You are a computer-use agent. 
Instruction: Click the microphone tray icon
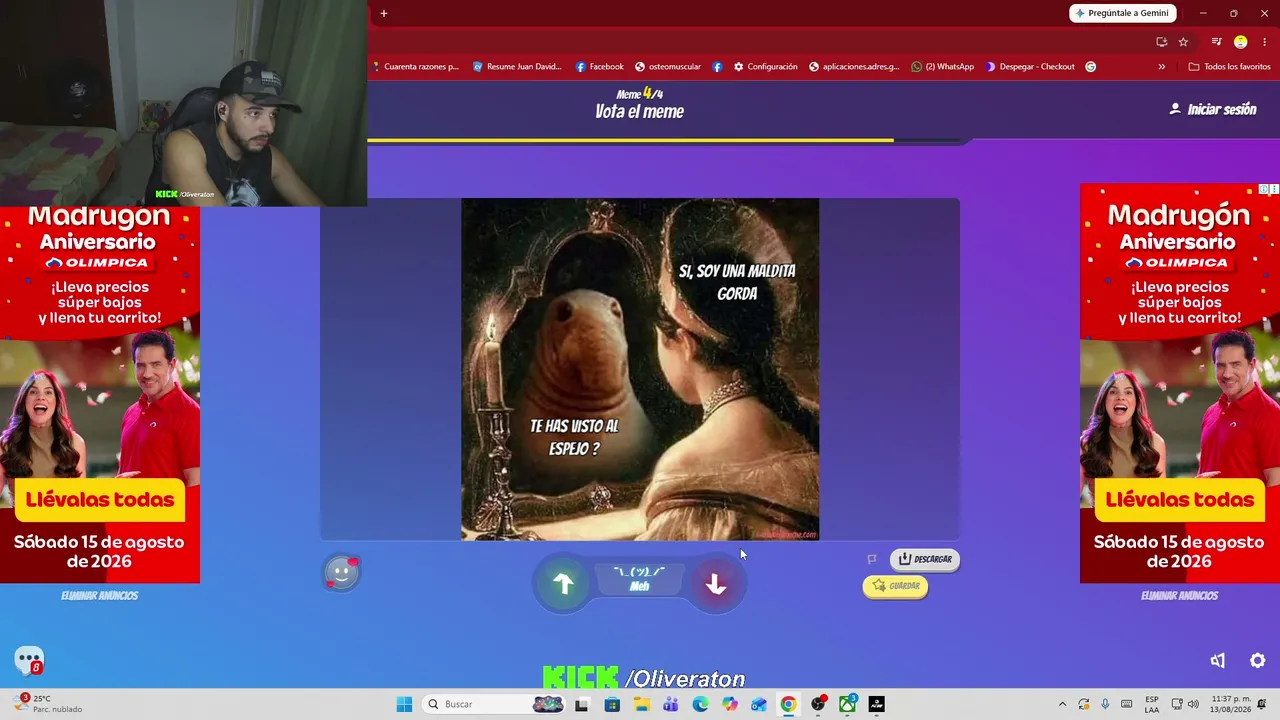click(1105, 704)
